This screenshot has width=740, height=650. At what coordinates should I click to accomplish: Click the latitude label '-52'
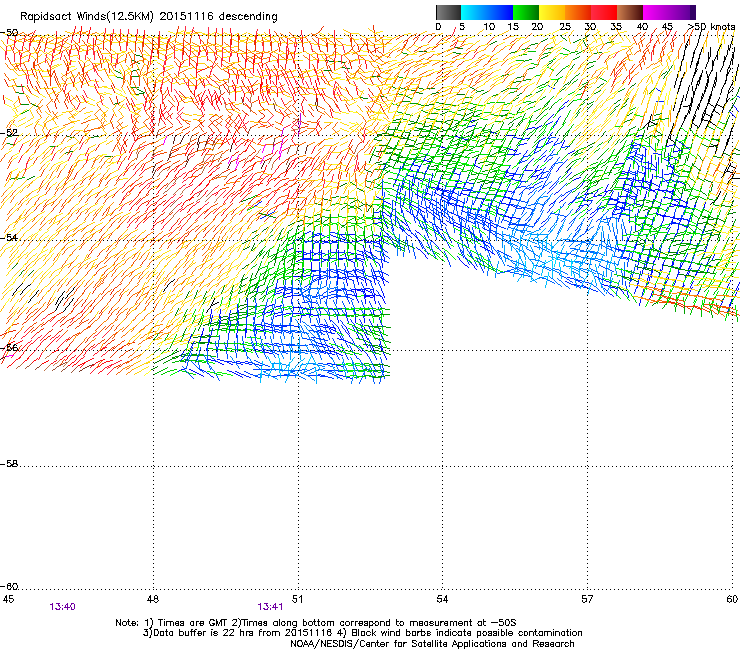pyautogui.click(x=9, y=133)
